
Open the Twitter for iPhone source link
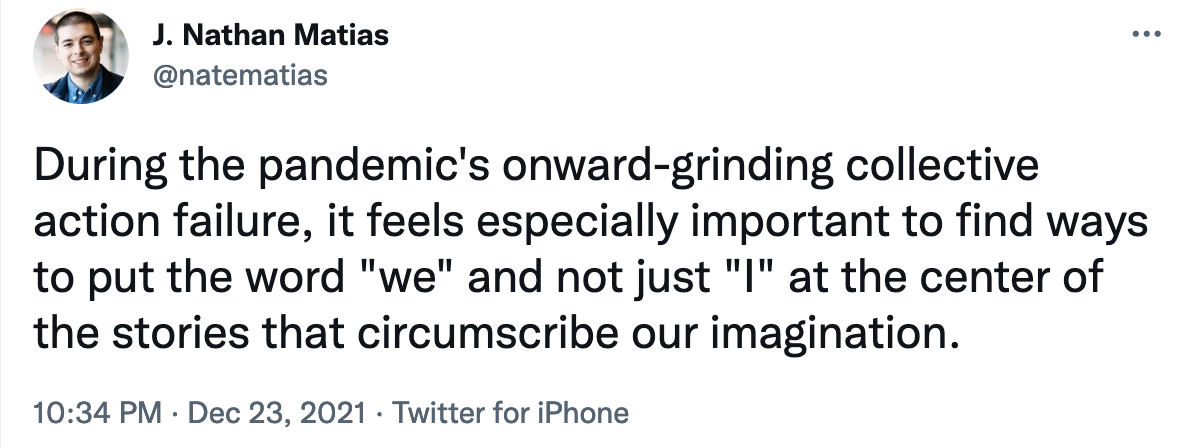coord(511,413)
